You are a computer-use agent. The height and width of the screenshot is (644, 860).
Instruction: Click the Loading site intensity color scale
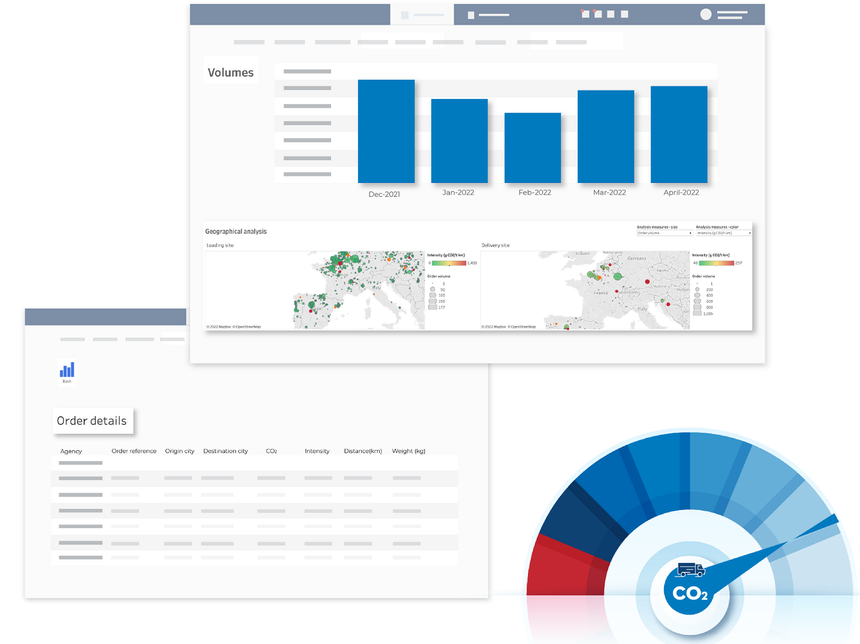tap(449, 263)
